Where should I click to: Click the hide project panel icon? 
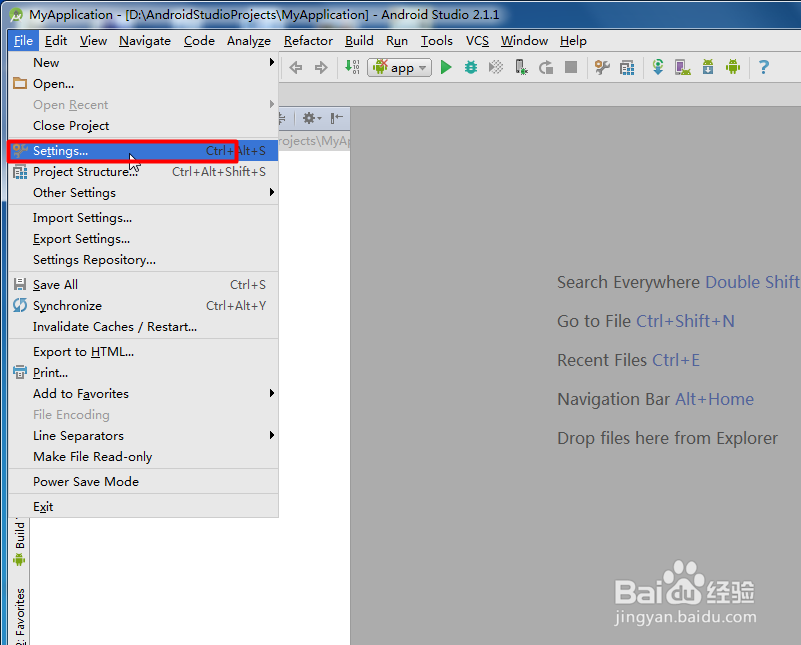(x=337, y=118)
